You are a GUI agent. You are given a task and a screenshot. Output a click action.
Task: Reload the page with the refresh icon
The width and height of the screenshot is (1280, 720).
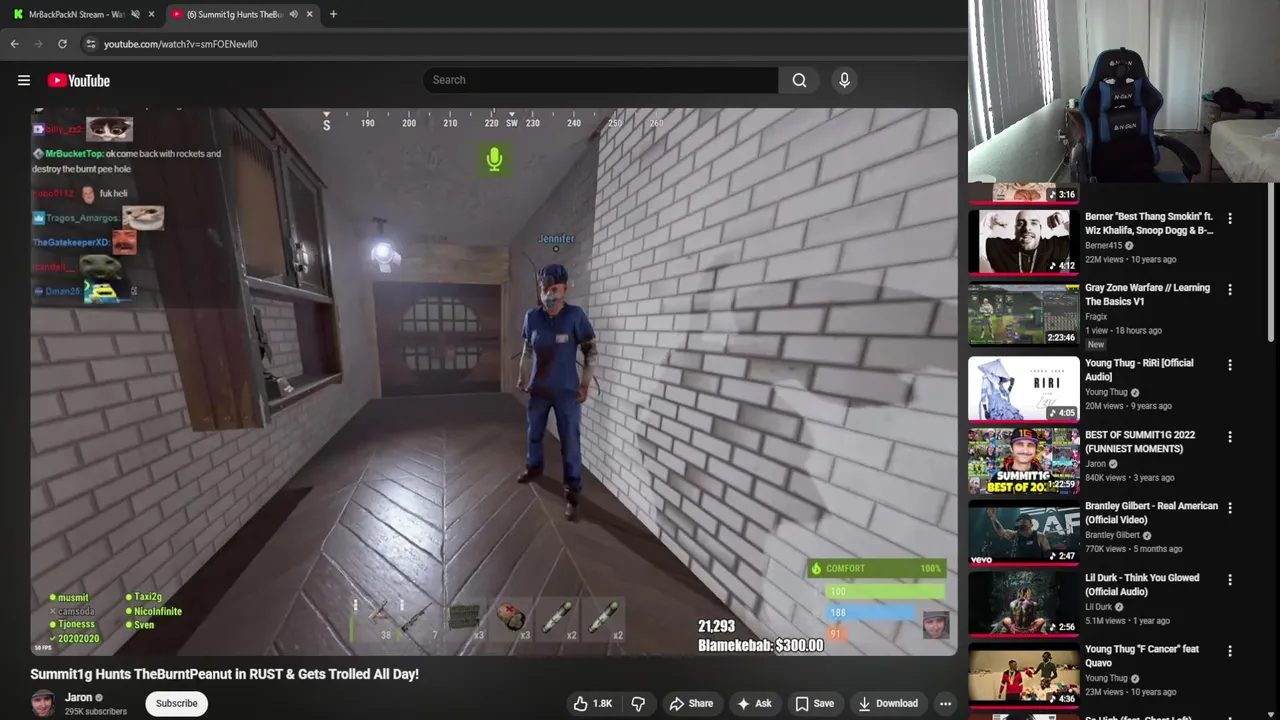click(62, 44)
